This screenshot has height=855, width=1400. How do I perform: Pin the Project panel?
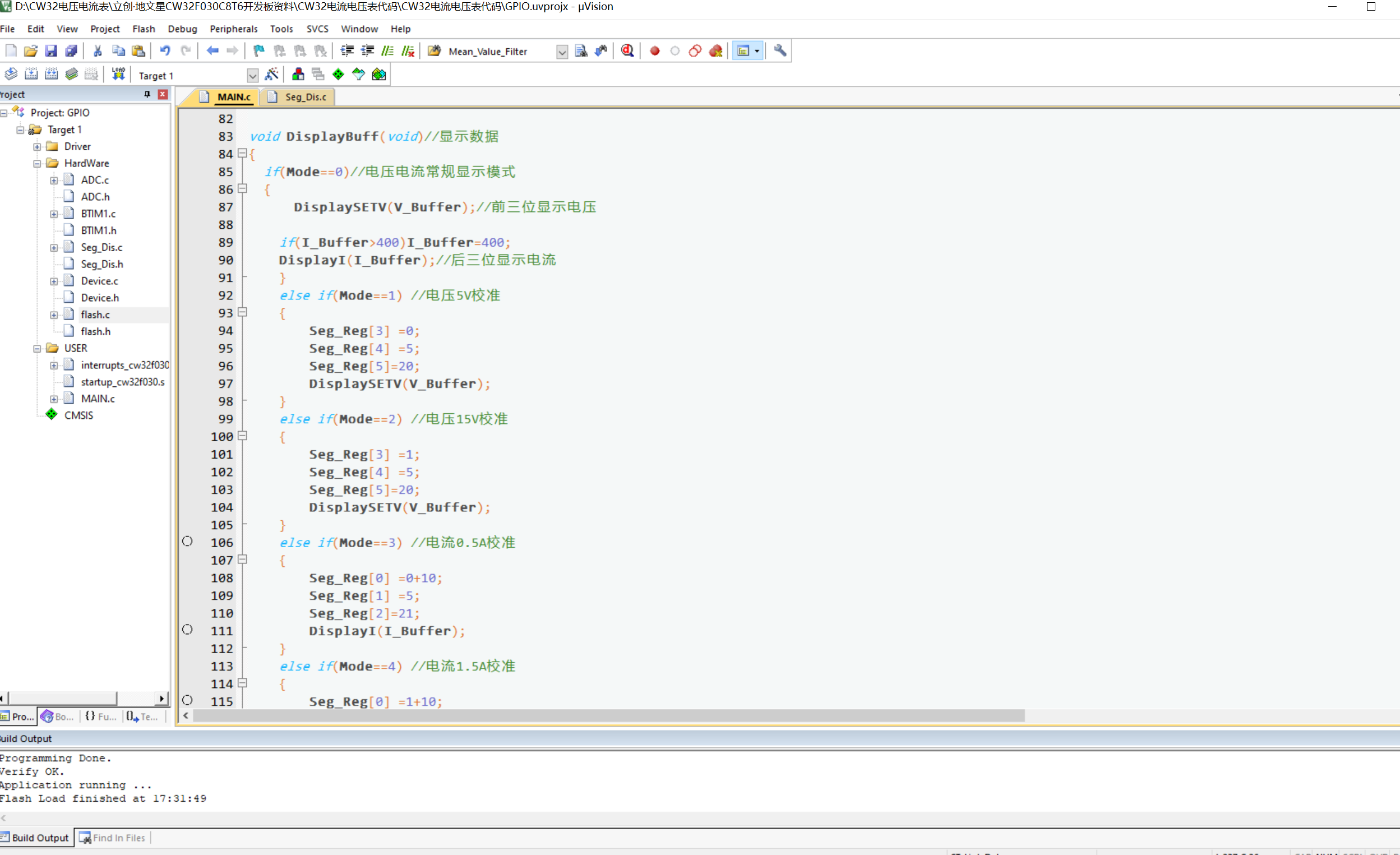click(147, 94)
